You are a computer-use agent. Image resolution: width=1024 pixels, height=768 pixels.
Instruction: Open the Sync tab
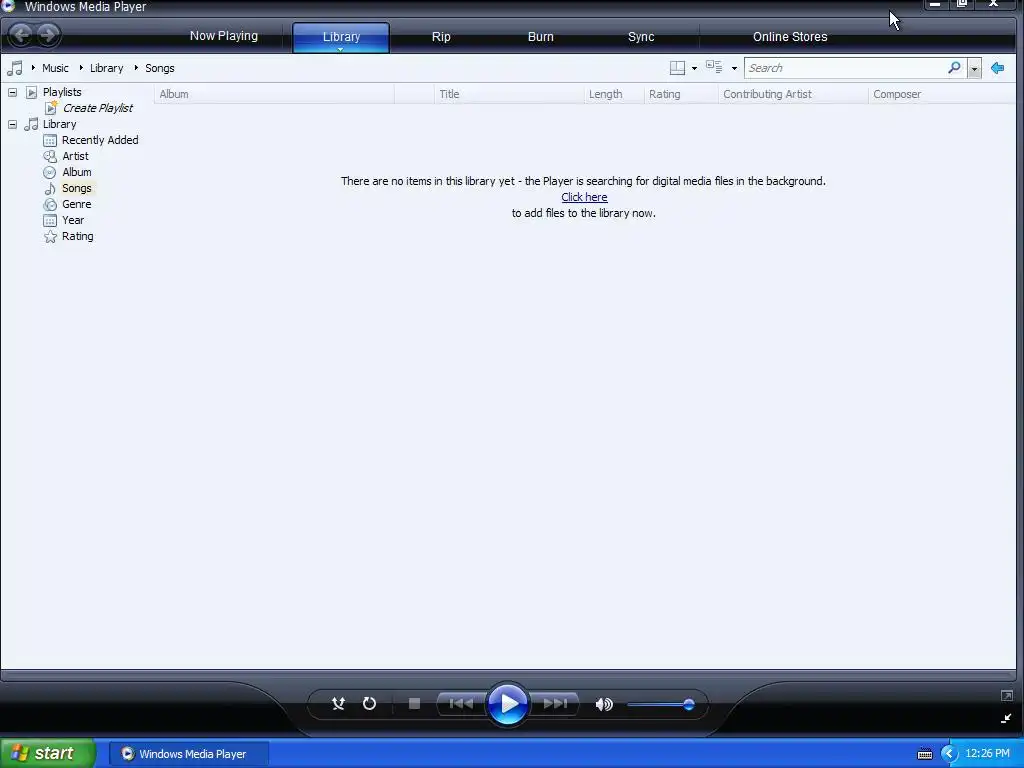click(641, 37)
